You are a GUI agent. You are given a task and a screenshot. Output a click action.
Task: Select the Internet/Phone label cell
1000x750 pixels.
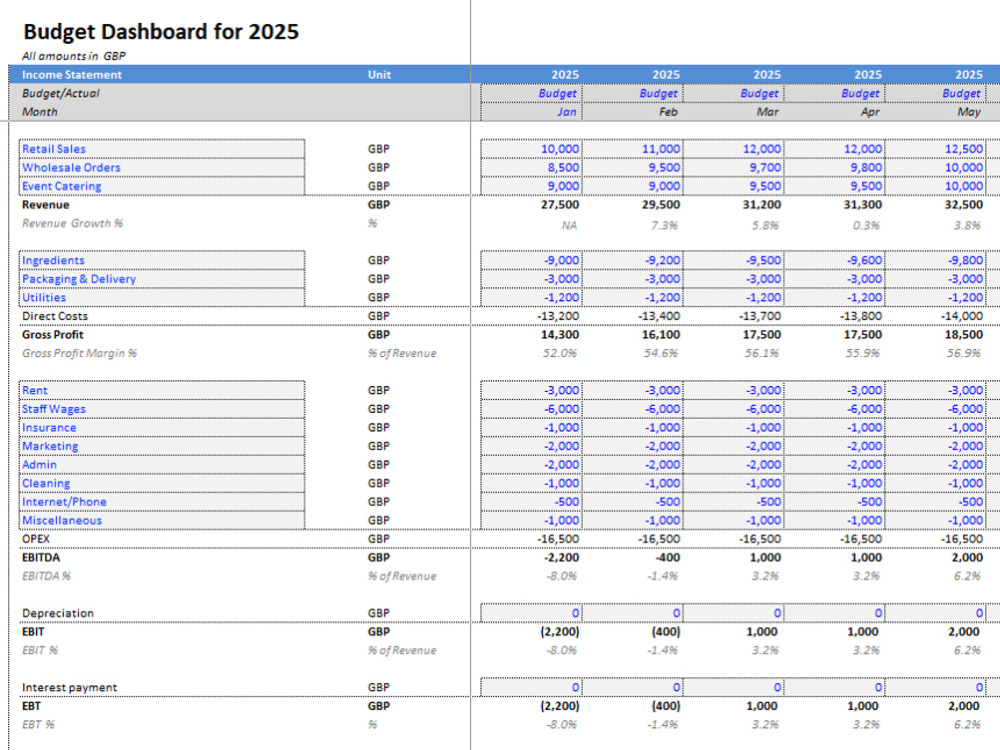[x=162, y=501]
